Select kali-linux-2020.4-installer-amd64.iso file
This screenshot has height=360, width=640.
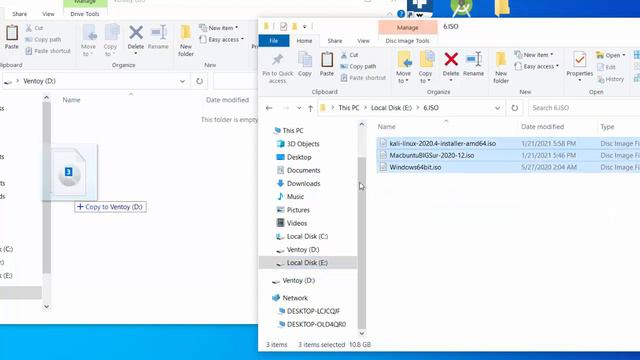(442, 143)
